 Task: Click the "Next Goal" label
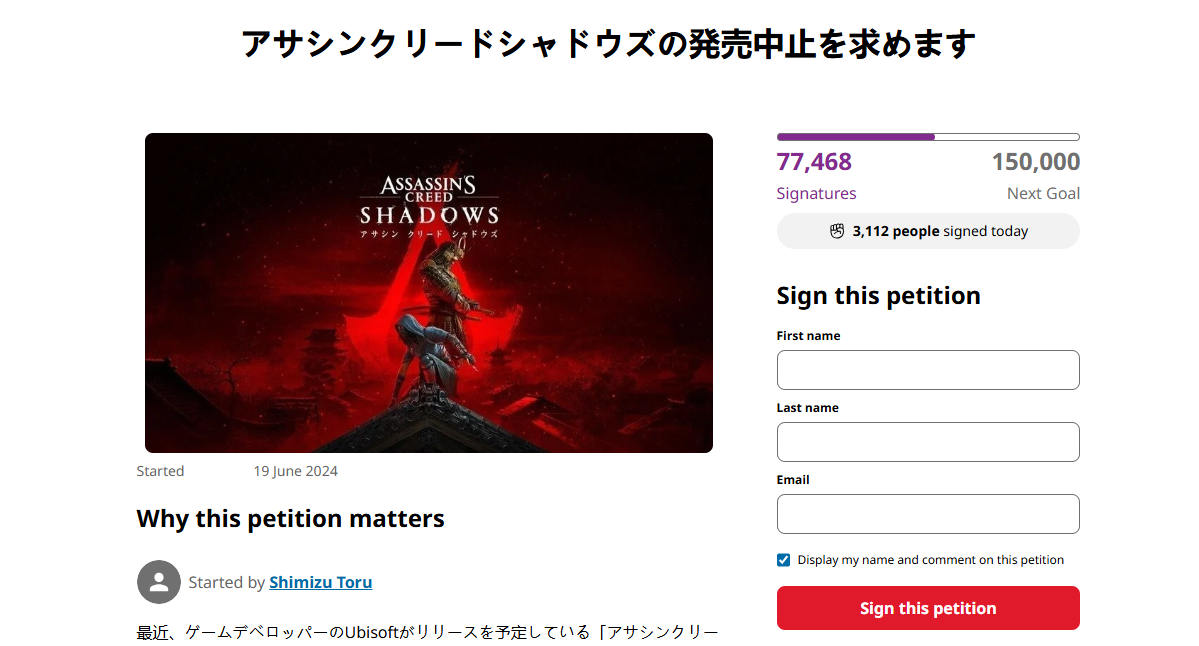pos(1043,194)
